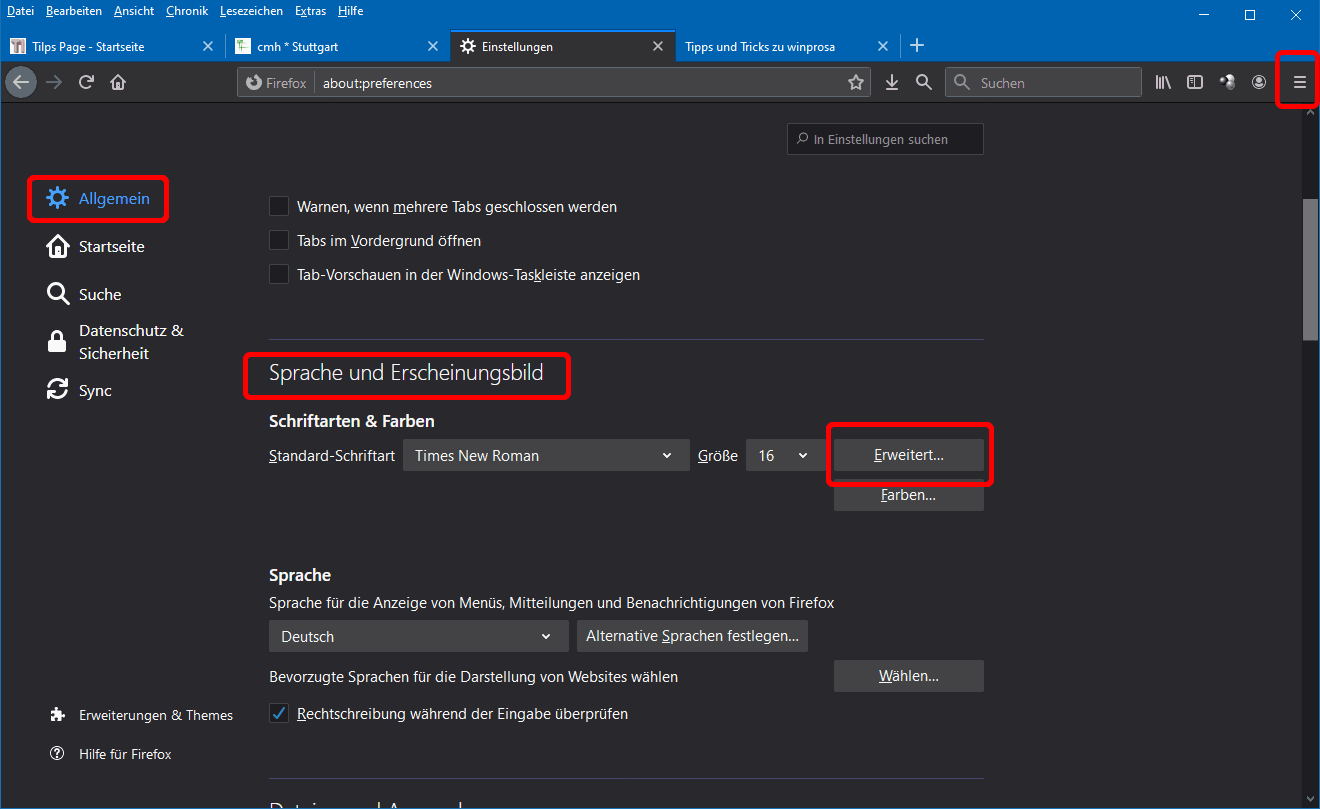Image resolution: width=1320 pixels, height=809 pixels.
Task: Toggle the sidebar view icon
Action: point(1195,83)
